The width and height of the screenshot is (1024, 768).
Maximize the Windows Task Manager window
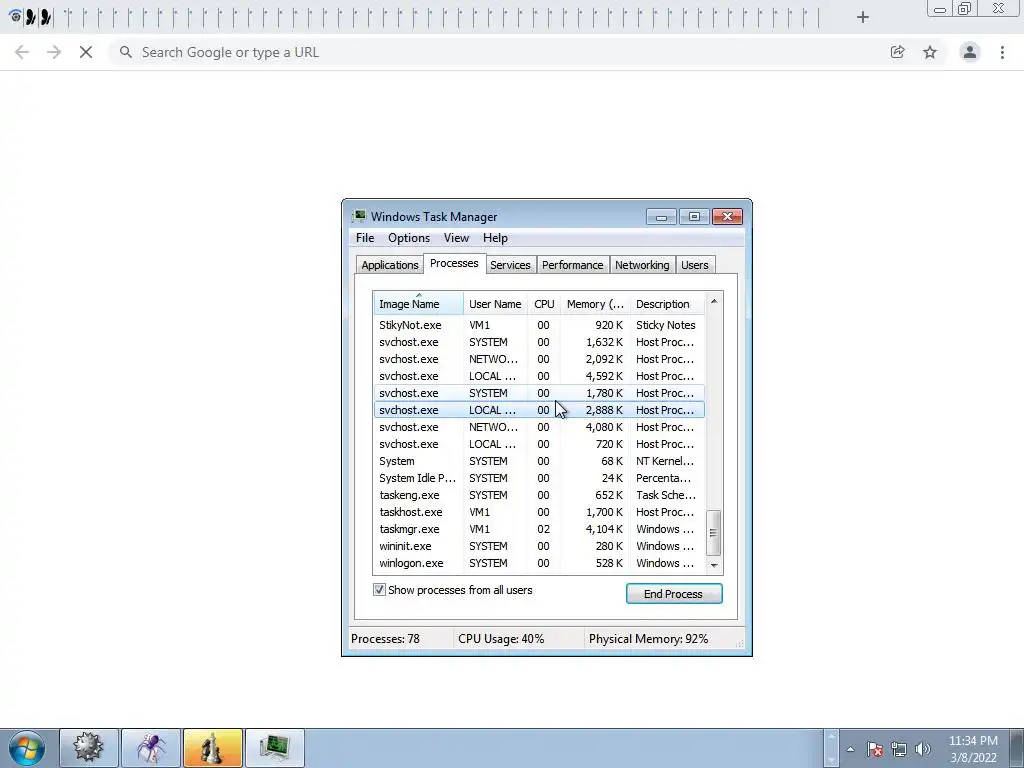point(694,216)
